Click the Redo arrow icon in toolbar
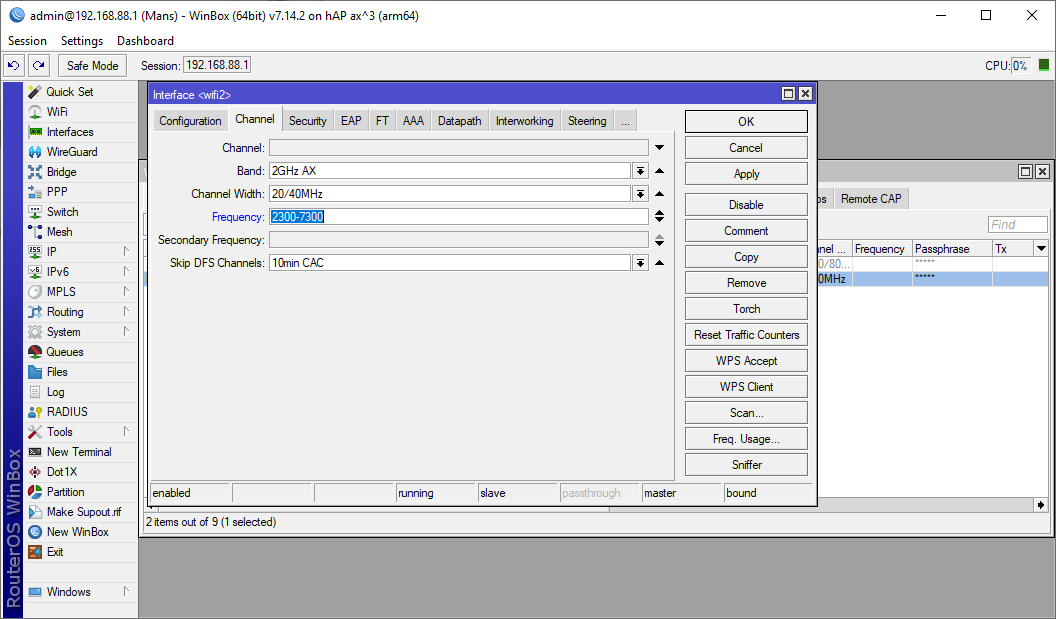The width and height of the screenshot is (1056, 619). tap(39, 65)
